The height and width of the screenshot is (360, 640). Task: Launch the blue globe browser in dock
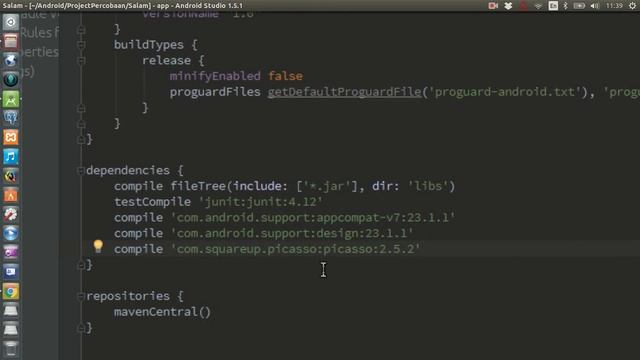[x=11, y=60]
